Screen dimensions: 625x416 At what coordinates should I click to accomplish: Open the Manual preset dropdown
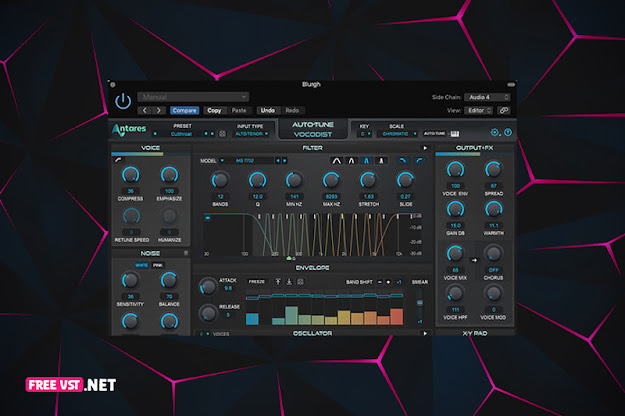tap(193, 97)
